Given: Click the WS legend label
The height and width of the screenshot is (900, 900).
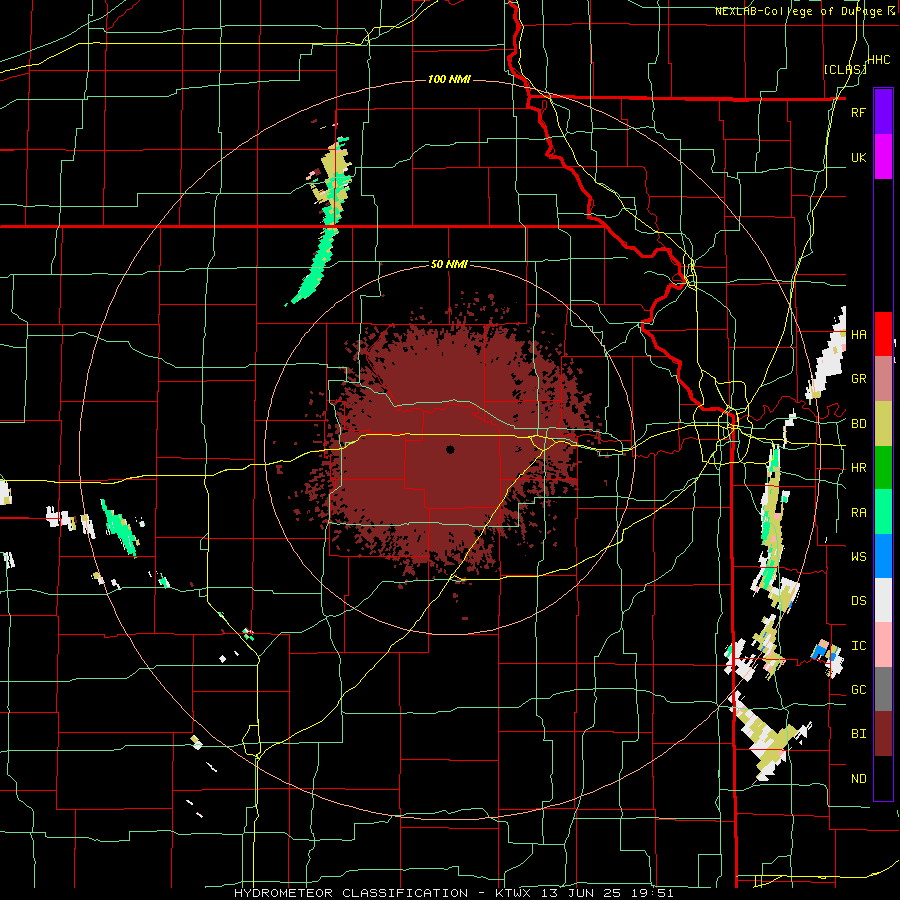Looking at the screenshot, I should (x=858, y=557).
